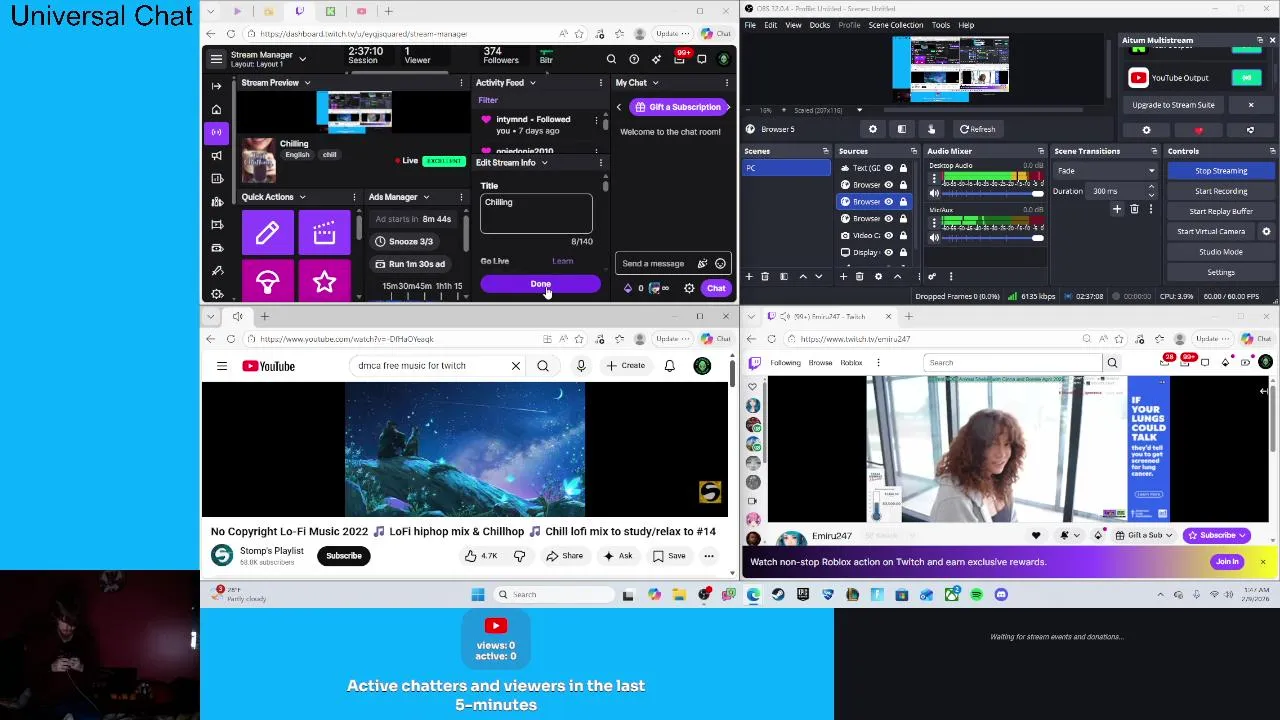Click Start Recording in OBS Controls

(x=1221, y=191)
